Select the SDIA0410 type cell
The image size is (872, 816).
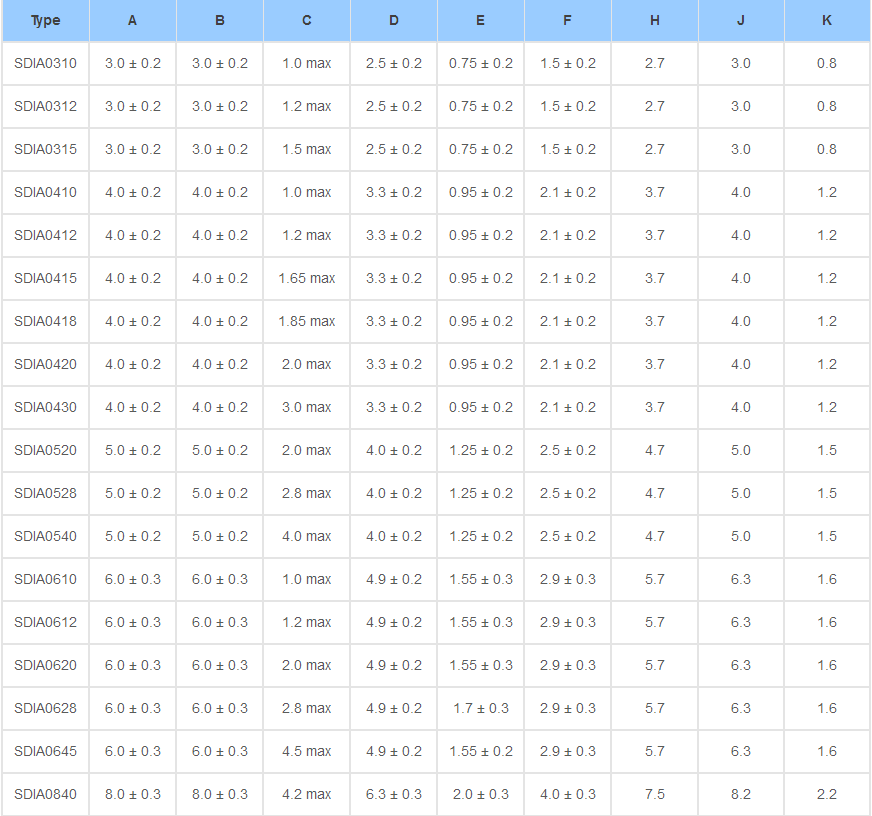[46, 192]
